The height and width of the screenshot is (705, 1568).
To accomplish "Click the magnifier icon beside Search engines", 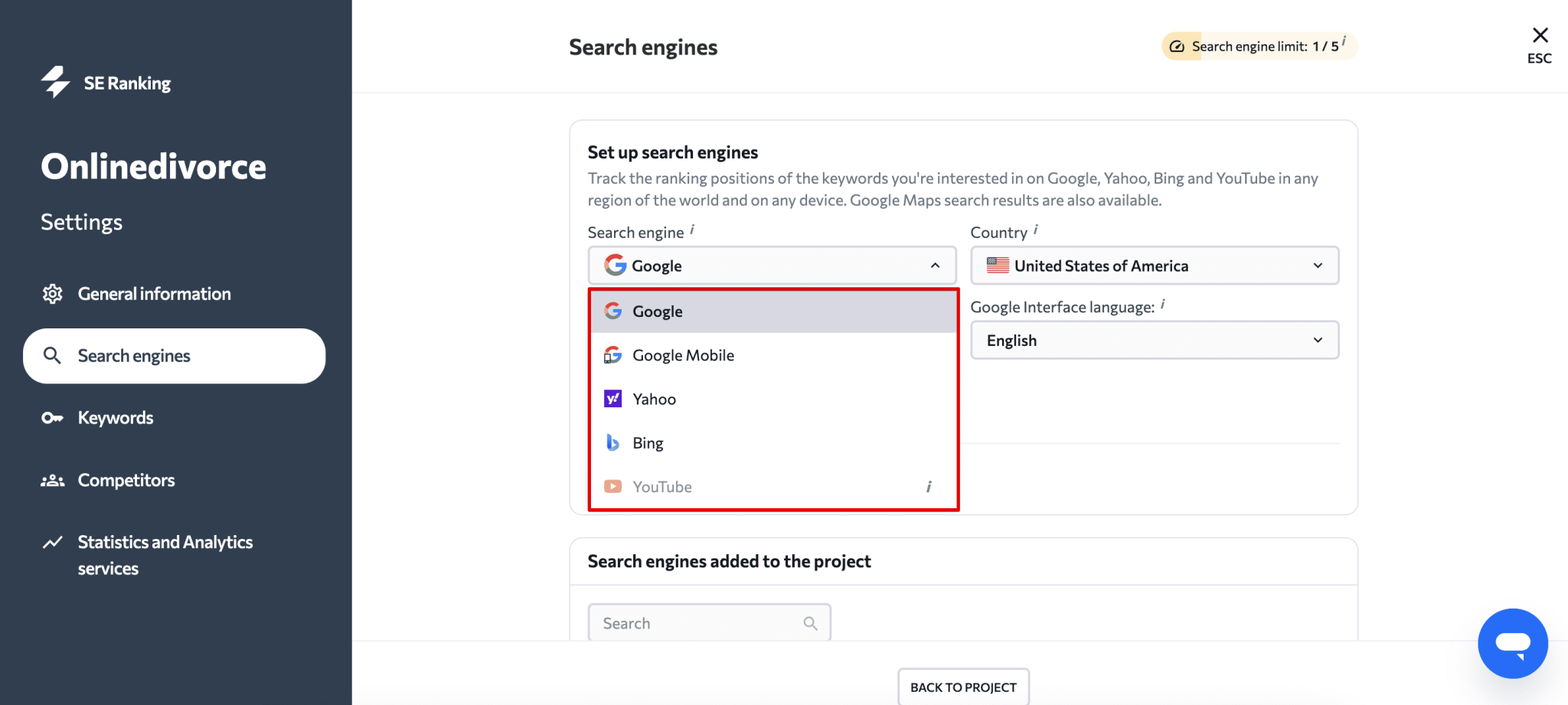I will [52, 355].
